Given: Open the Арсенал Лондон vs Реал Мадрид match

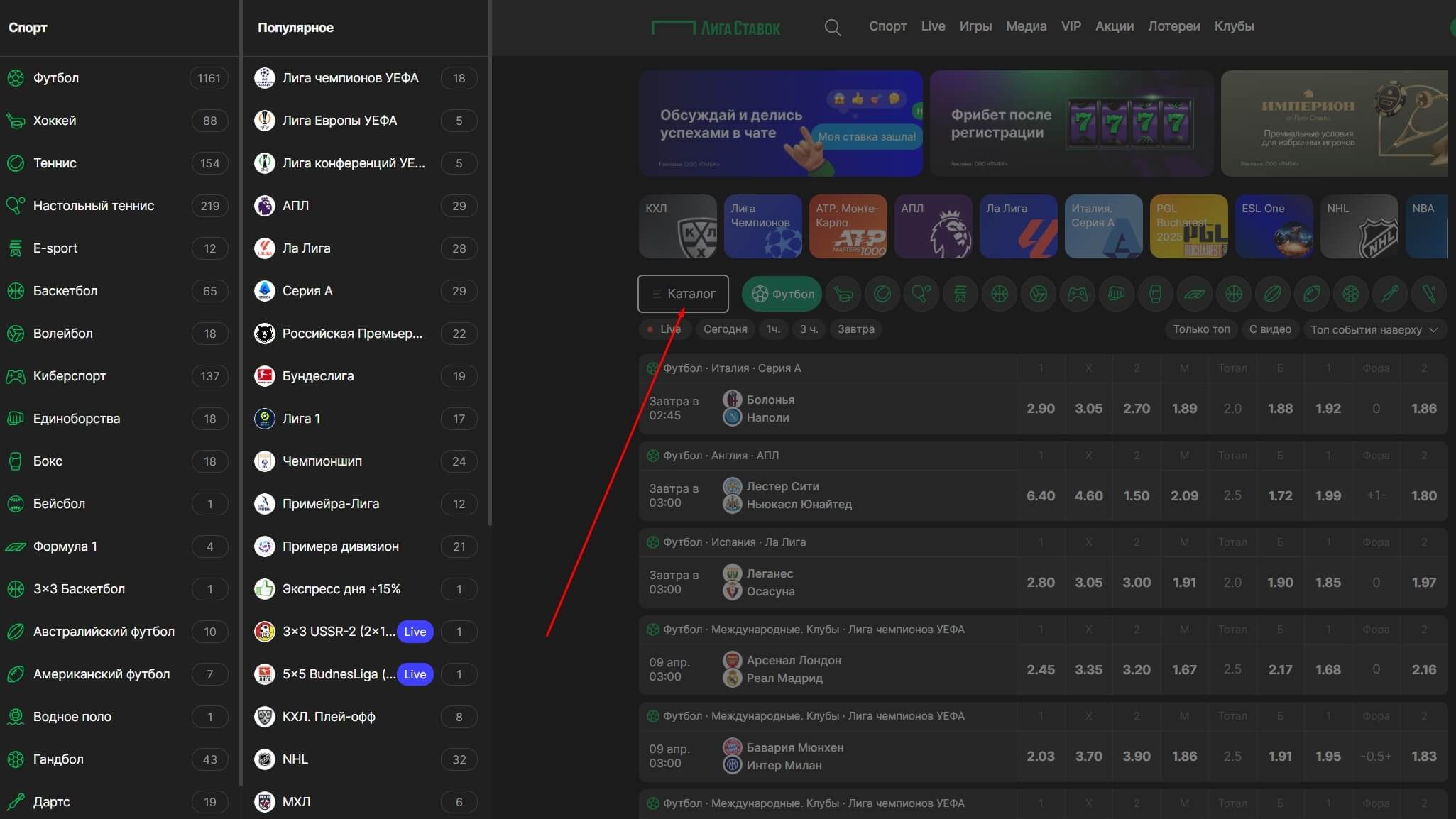Looking at the screenshot, I should click(x=827, y=669).
